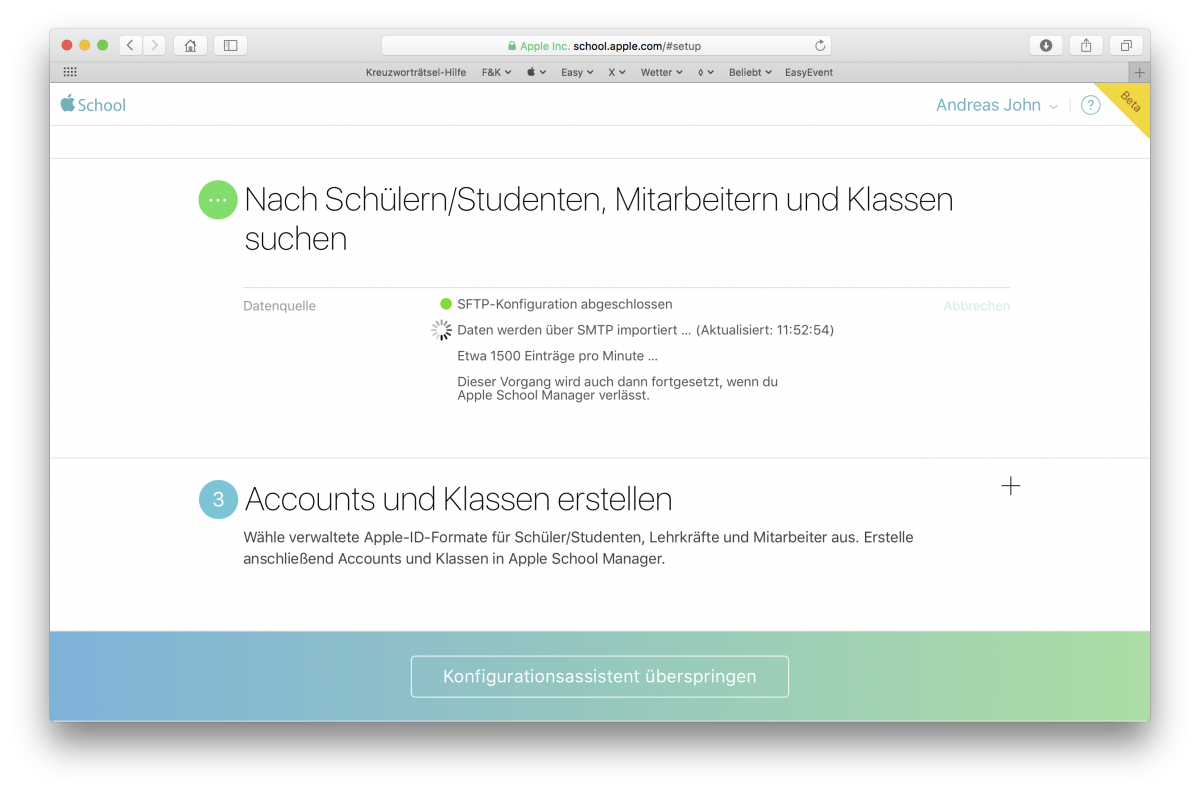Image resolution: width=1200 pixels, height=793 pixels.
Task: Expand step 3 with the plus icon
Action: (1011, 486)
